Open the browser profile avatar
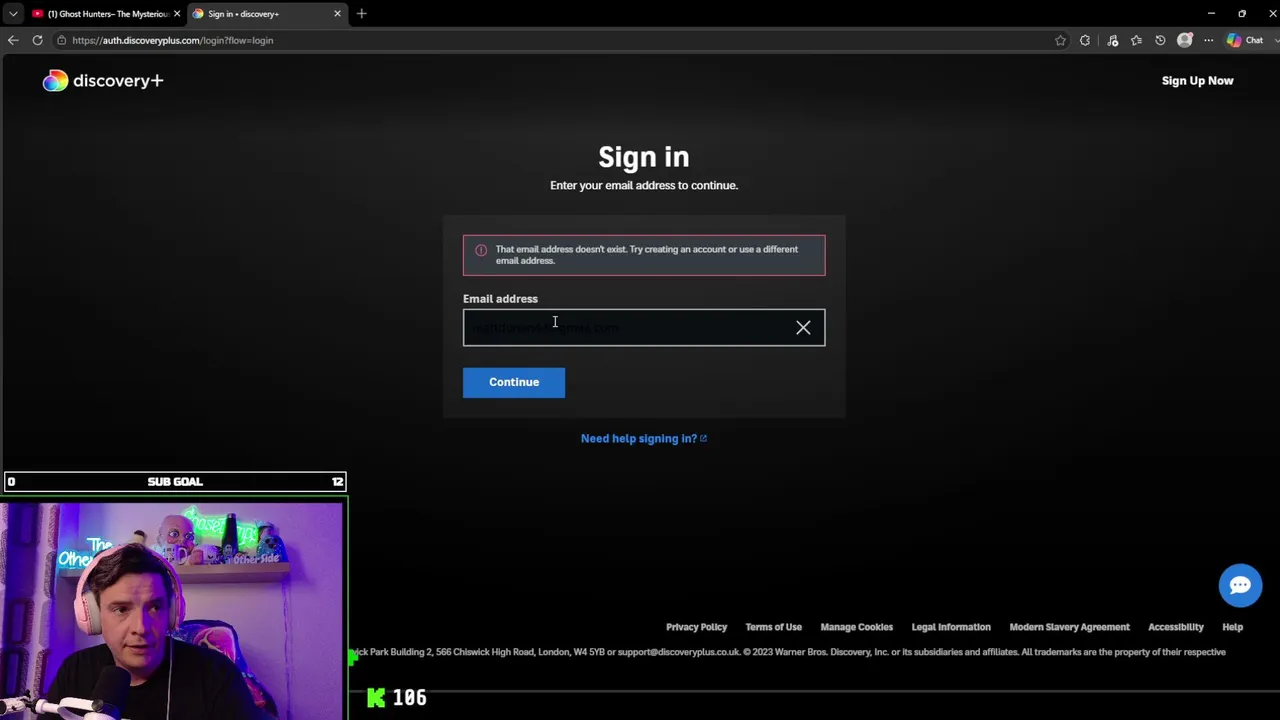This screenshot has height=720, width=1280. pos(1185,40)
